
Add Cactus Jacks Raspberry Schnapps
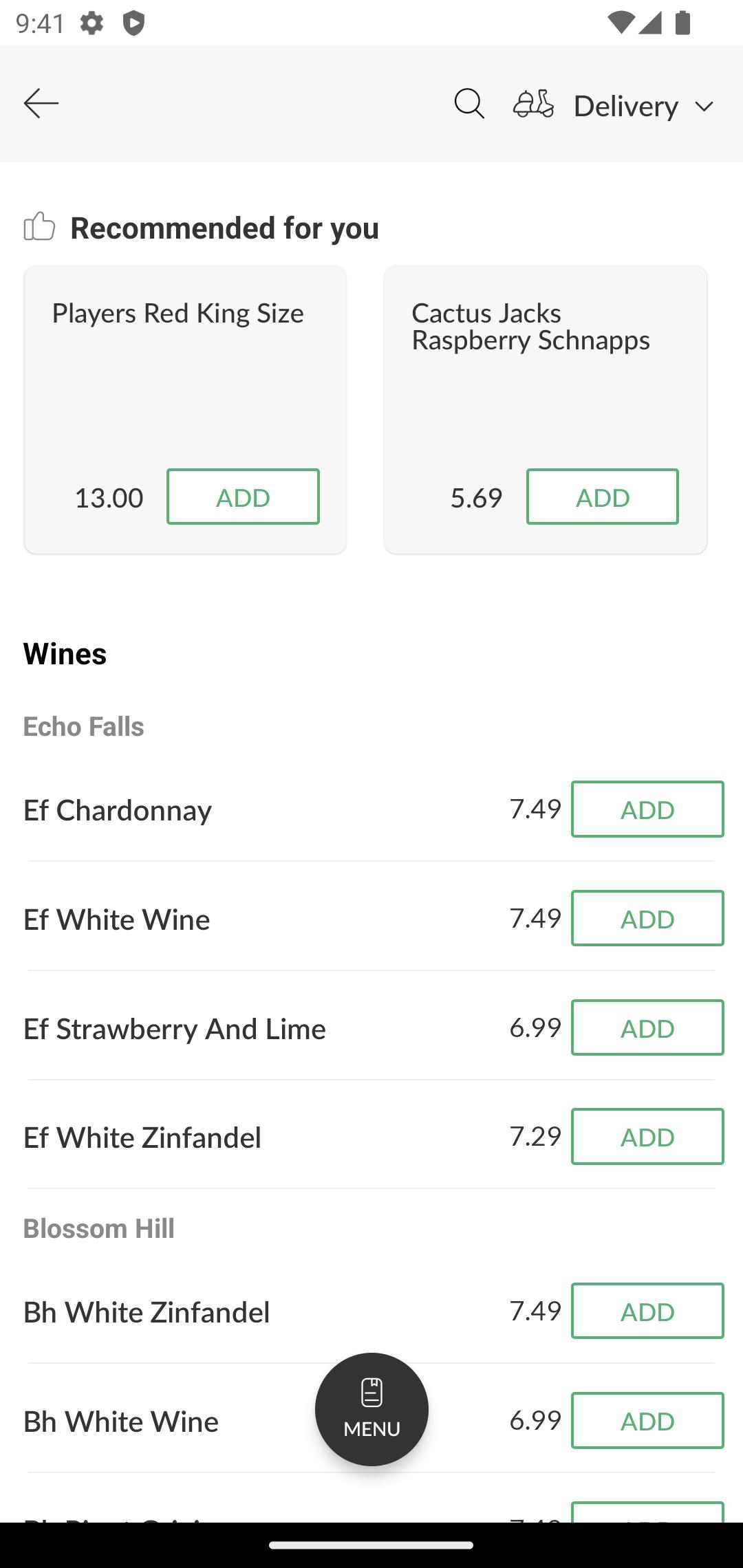tap(603, 497)
